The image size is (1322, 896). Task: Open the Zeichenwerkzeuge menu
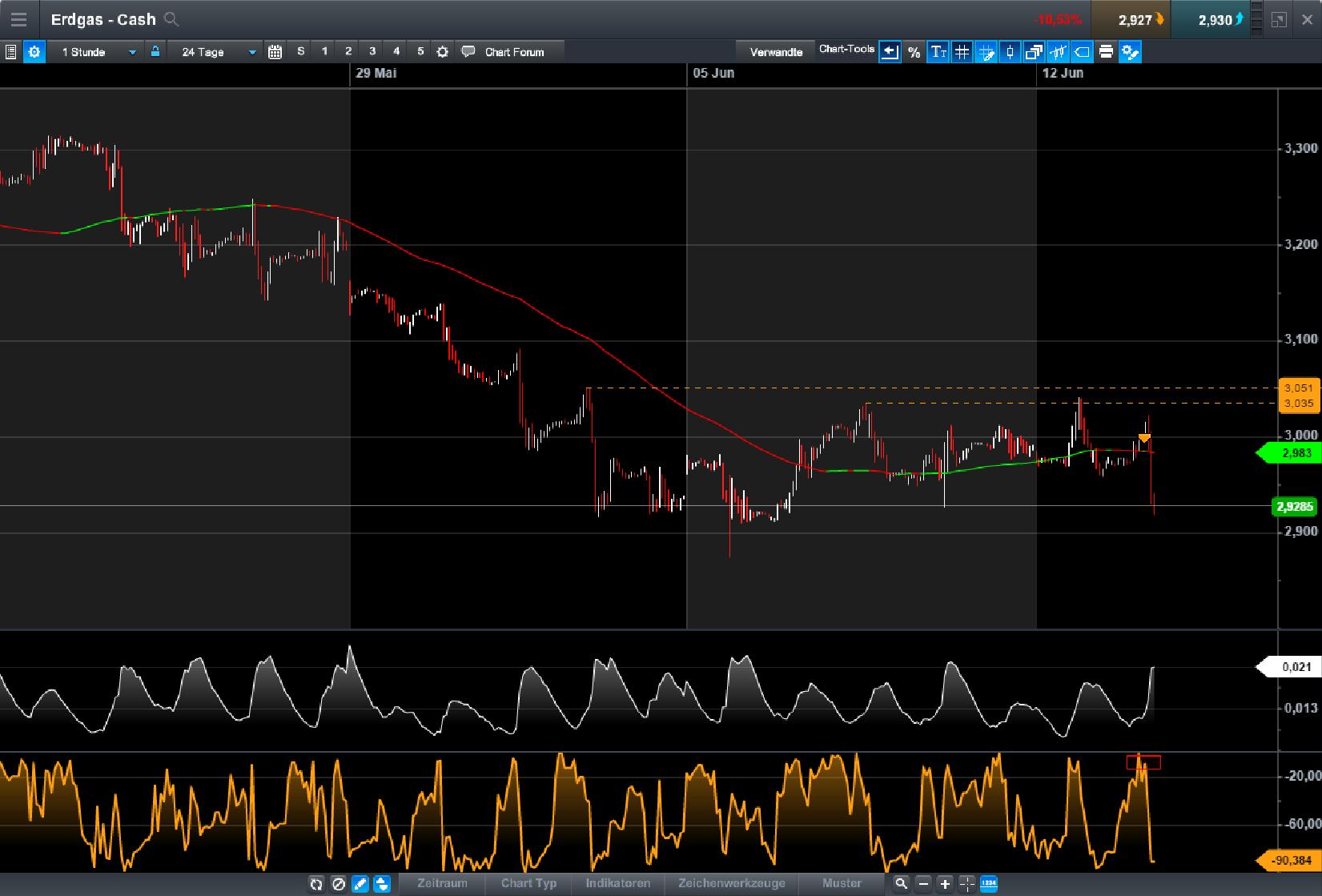(733, 884)
